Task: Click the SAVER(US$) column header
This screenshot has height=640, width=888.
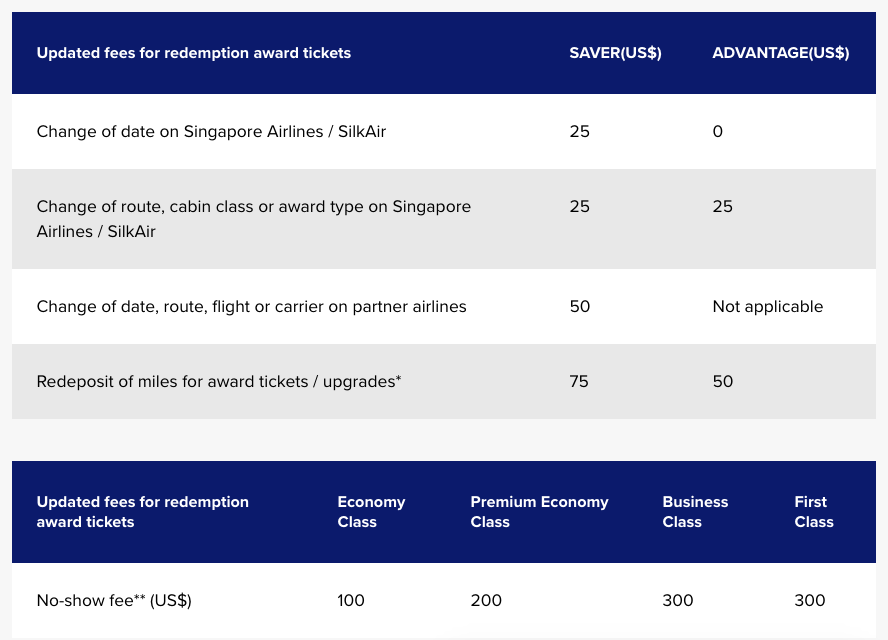Action: click(615, 53)
